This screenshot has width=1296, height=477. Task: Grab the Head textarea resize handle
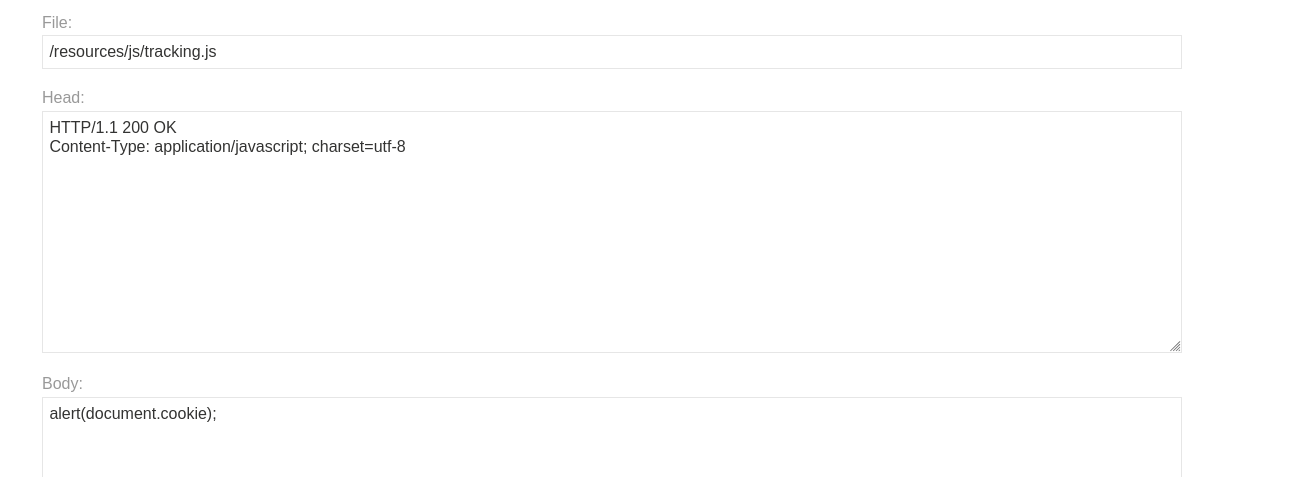[1174, 346]
